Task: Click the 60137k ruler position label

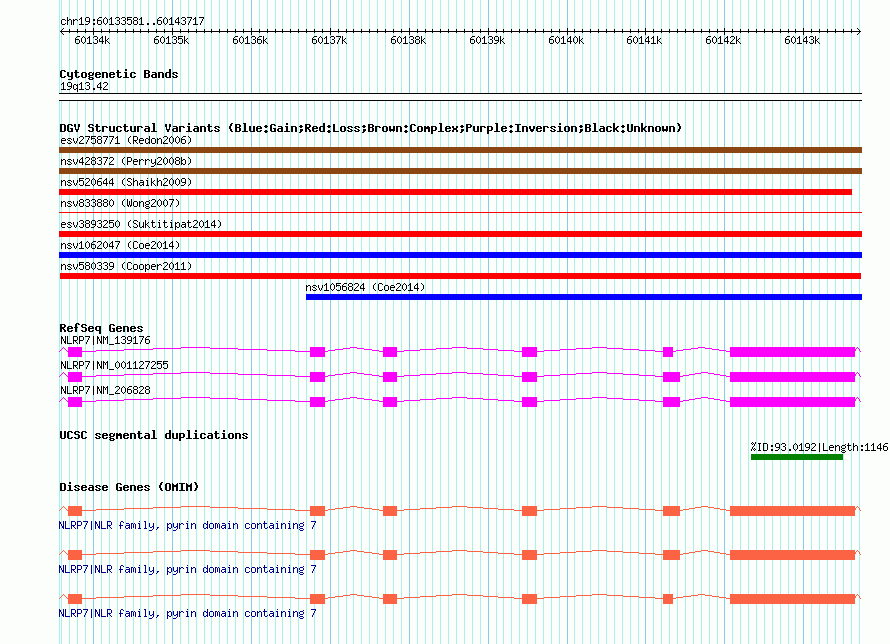Action: click(x=329, y=40)
